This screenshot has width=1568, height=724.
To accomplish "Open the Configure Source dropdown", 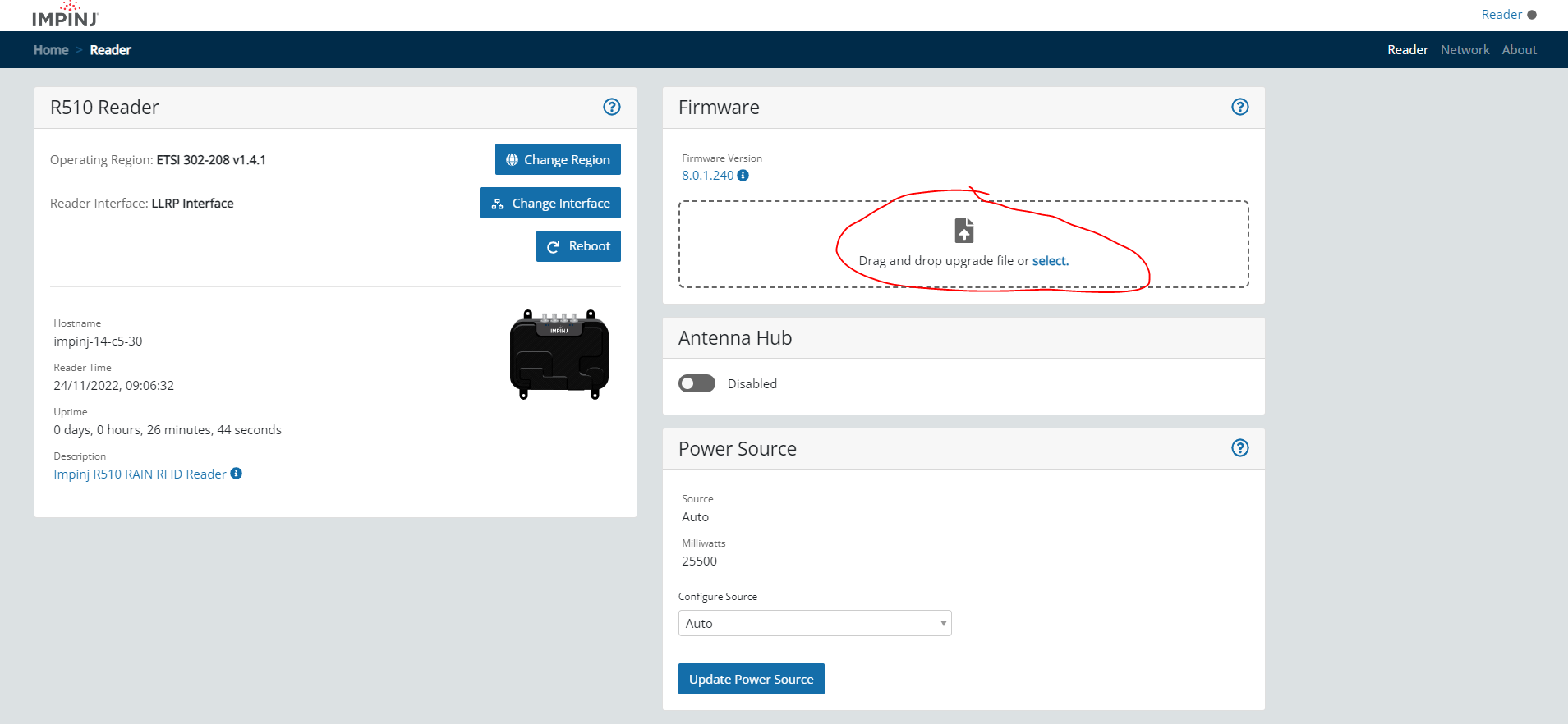I will 815,623.
